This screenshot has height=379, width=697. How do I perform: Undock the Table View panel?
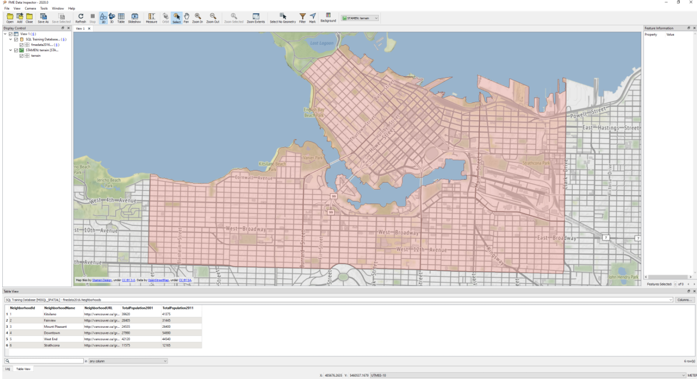coord(689,291)
